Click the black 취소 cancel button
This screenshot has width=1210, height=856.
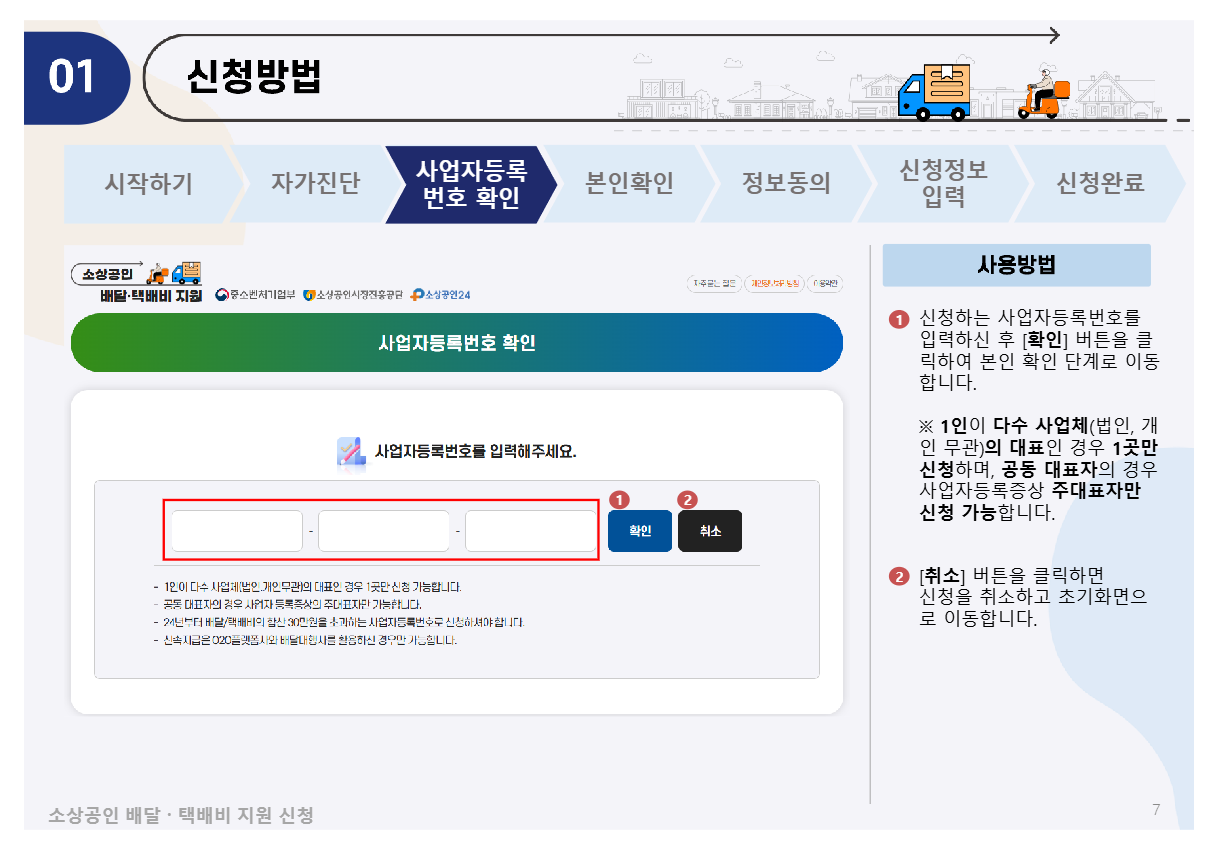709,530
